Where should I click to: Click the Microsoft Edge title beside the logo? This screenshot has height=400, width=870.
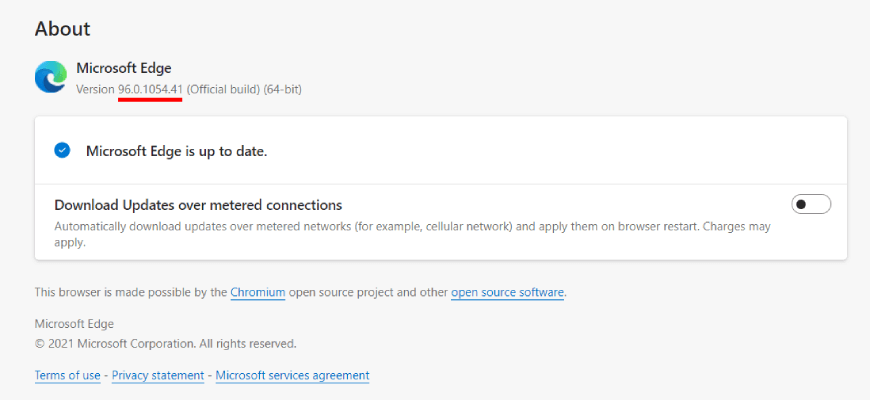coord(124,68)
